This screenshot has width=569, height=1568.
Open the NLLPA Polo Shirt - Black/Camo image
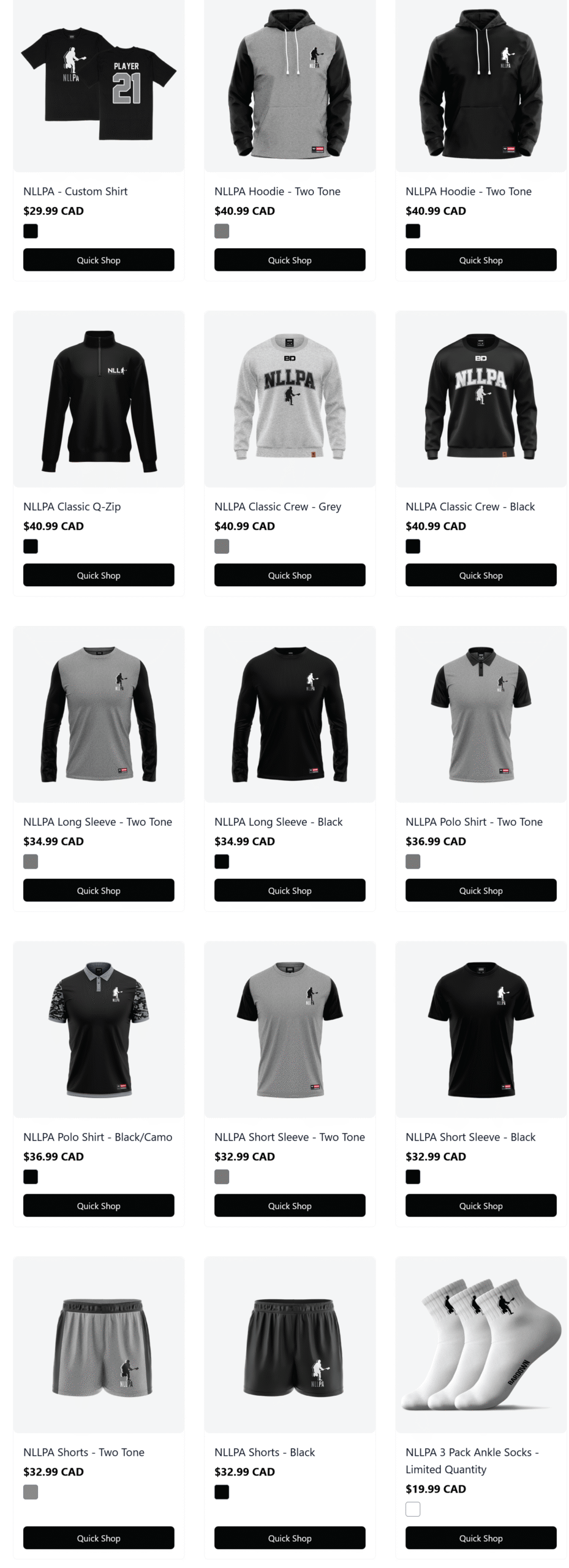(99, 1030)
